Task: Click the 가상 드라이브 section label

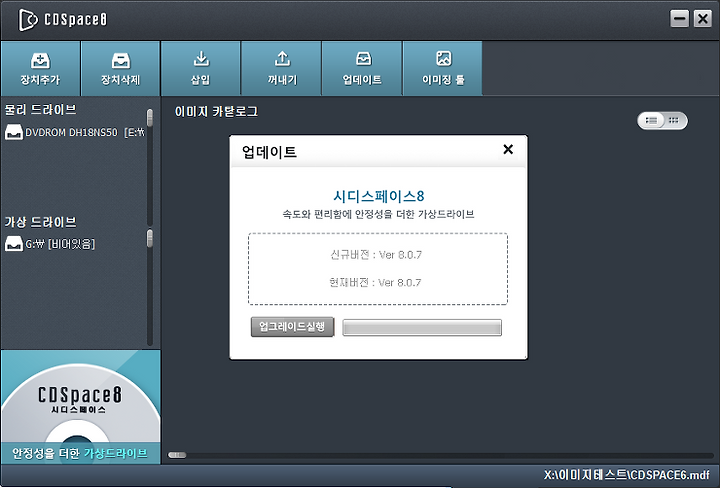Action: pyautogui.click(x=40, y=222)
